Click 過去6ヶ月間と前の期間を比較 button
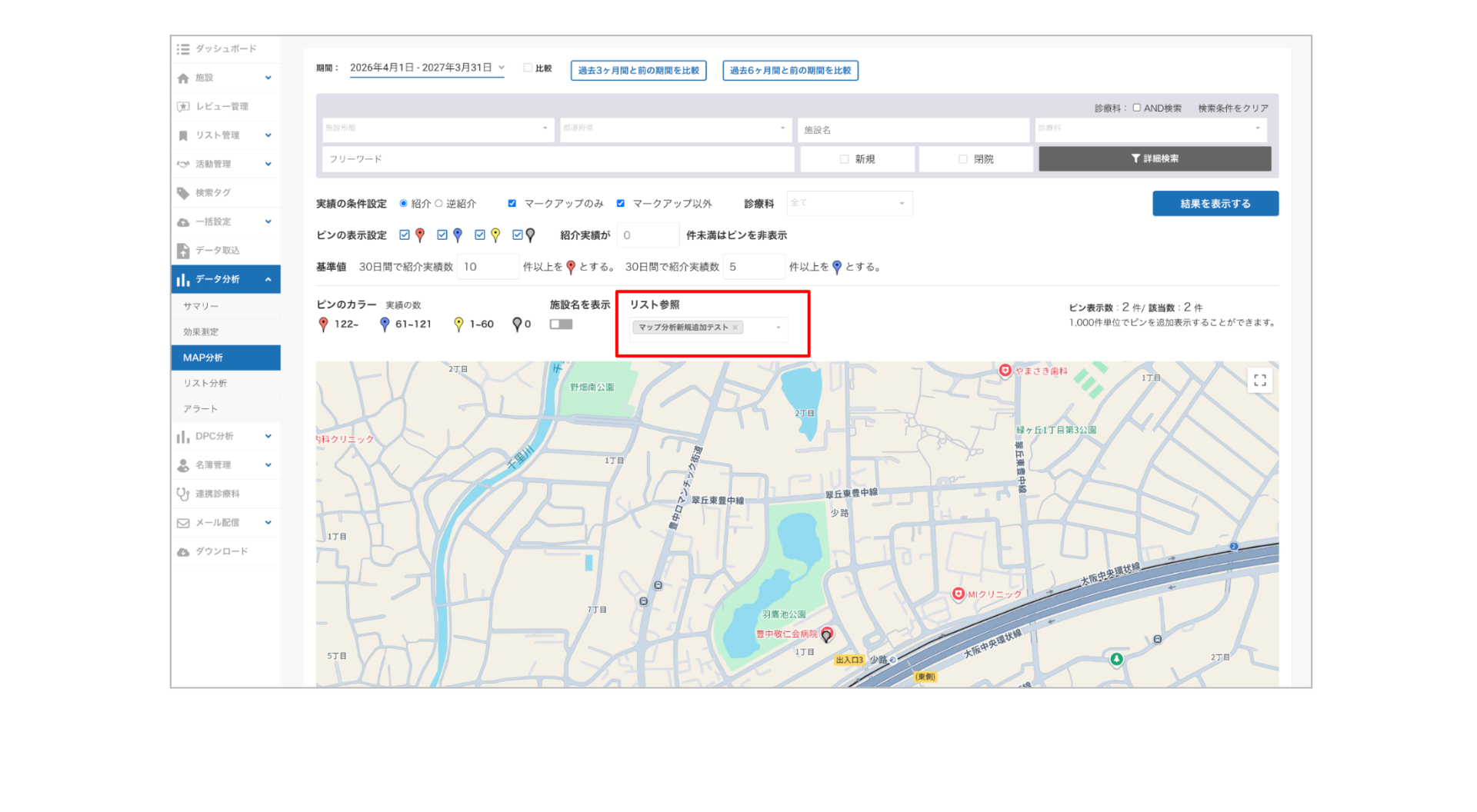 coord(790,71)
